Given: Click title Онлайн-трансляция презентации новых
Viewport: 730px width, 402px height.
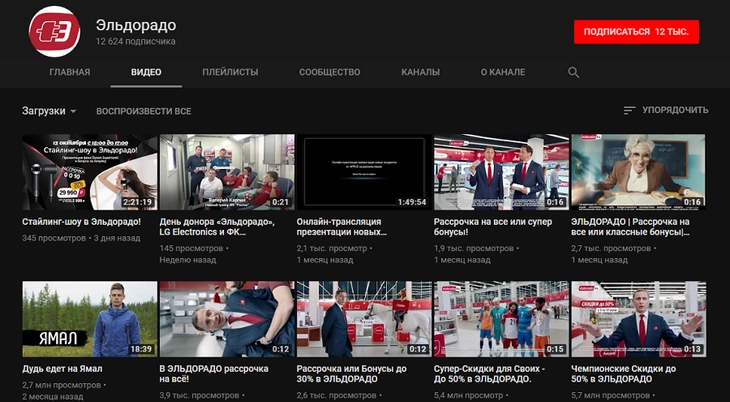Looking at the screenshot, I should click(342, 227).
